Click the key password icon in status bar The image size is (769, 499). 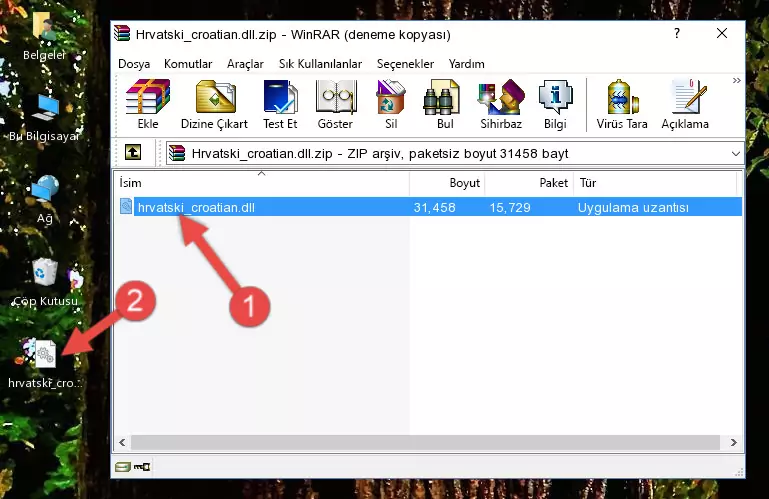[142, 467]
